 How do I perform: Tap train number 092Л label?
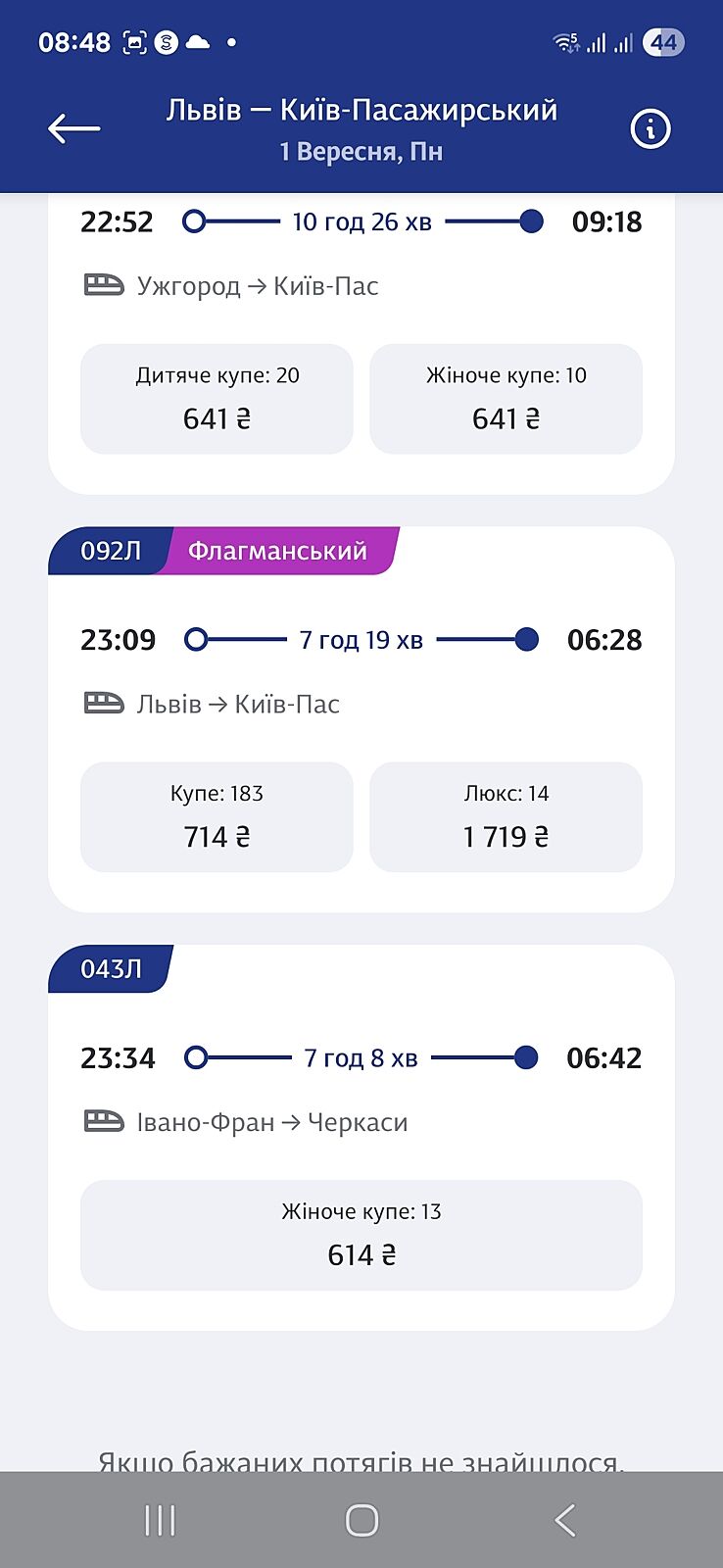pos(110,551)
